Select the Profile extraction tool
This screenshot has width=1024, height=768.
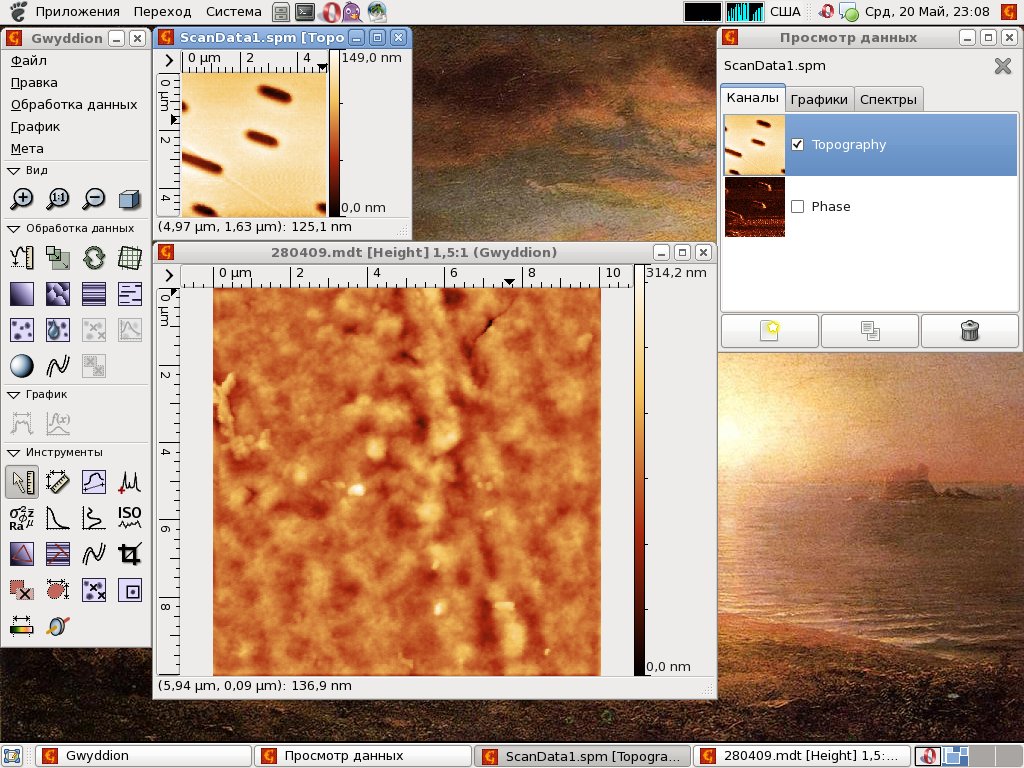pyautogui.click(x=93, y=482)
